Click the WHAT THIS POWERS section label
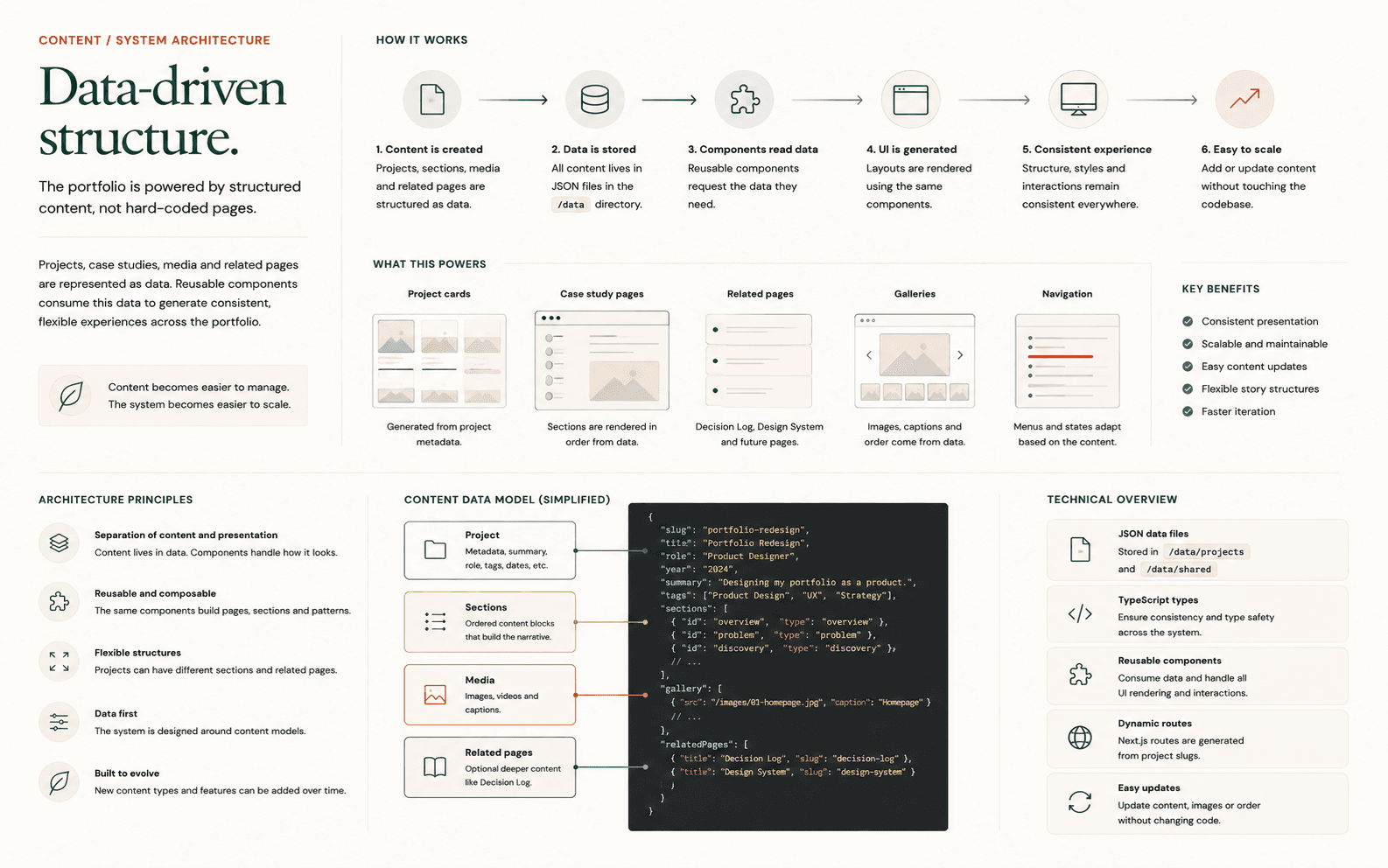 click(x=430, y=264)
